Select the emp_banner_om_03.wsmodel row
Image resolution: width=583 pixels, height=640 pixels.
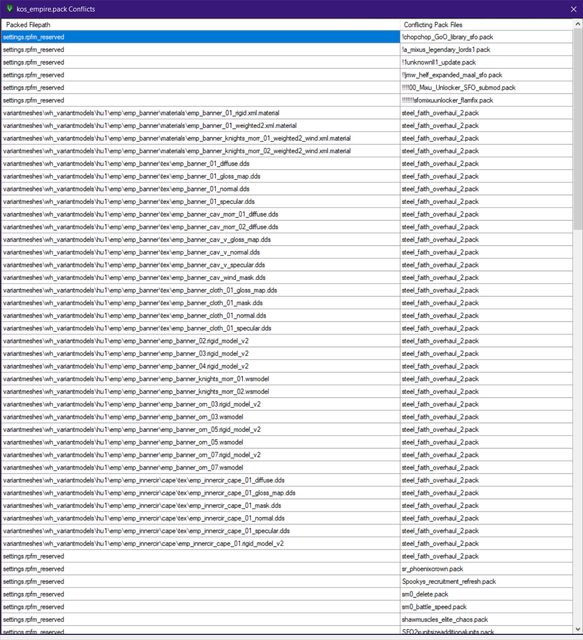200,416
